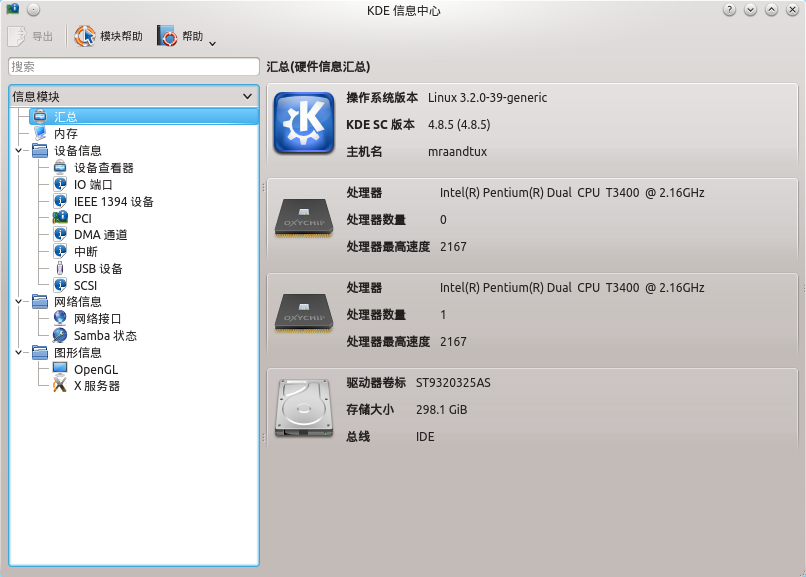The height and width of the screenshot is (577, 806).
Task: Select the USB 设备 plug icon
Action: point(60,268)
